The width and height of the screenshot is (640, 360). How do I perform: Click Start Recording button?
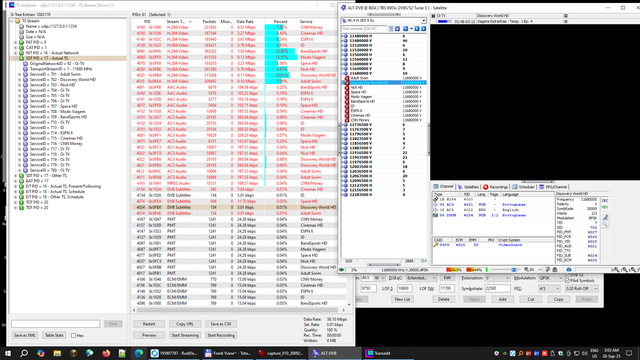[x=221, y=335]
